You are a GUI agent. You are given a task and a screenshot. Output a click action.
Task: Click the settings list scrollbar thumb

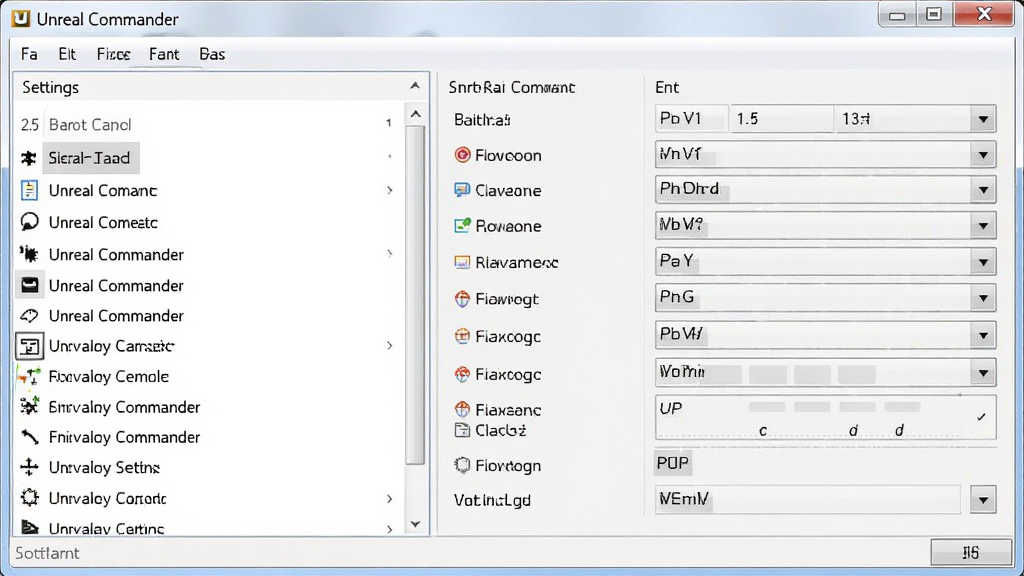(415, 295)
